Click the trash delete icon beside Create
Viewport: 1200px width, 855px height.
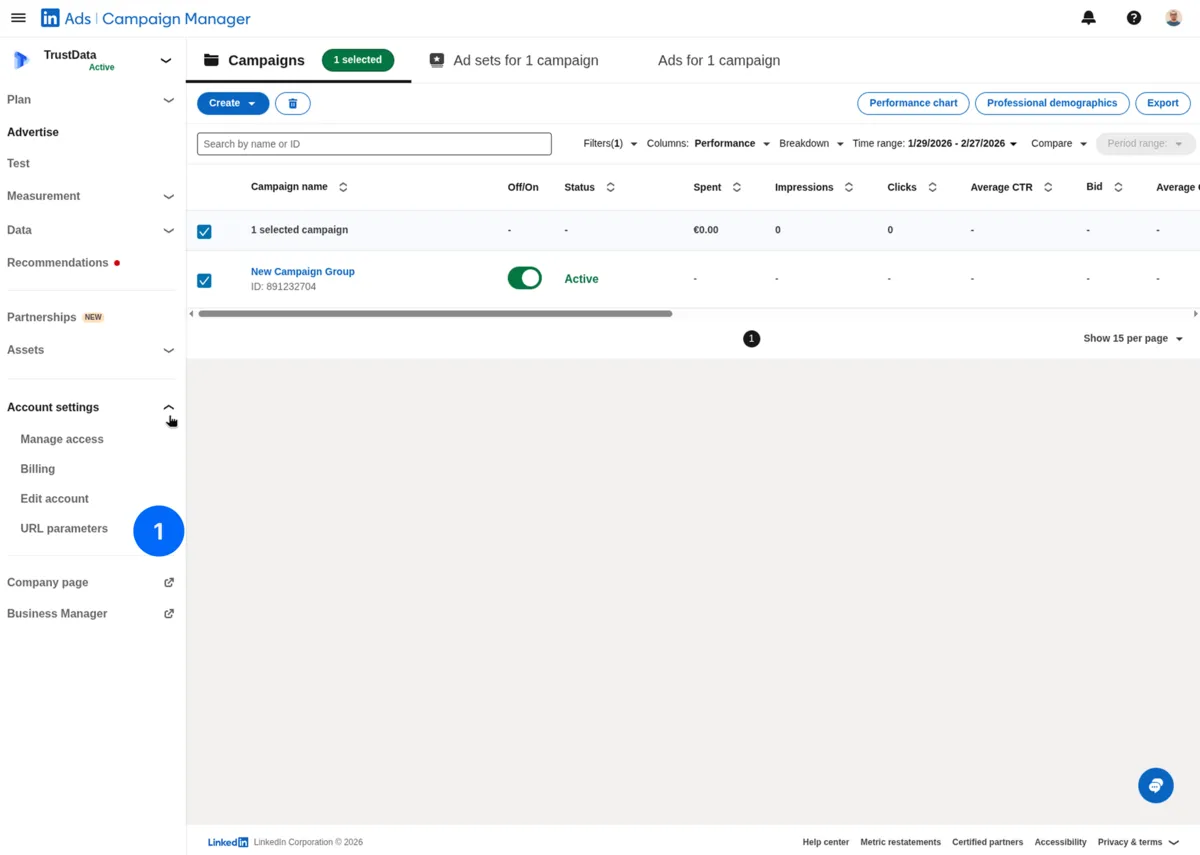pos(292,103)
